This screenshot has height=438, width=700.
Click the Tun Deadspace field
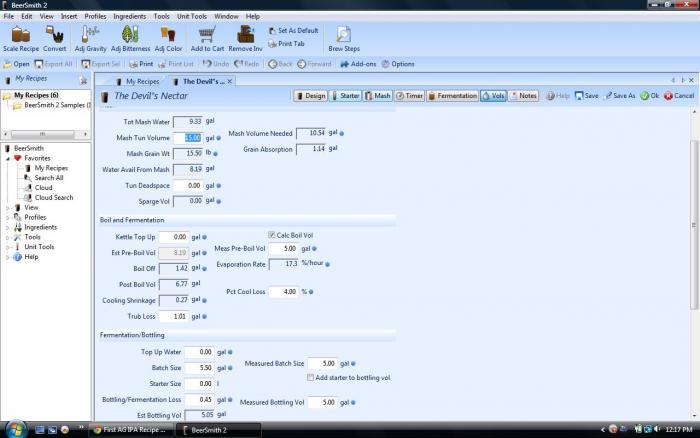point(188,186)
